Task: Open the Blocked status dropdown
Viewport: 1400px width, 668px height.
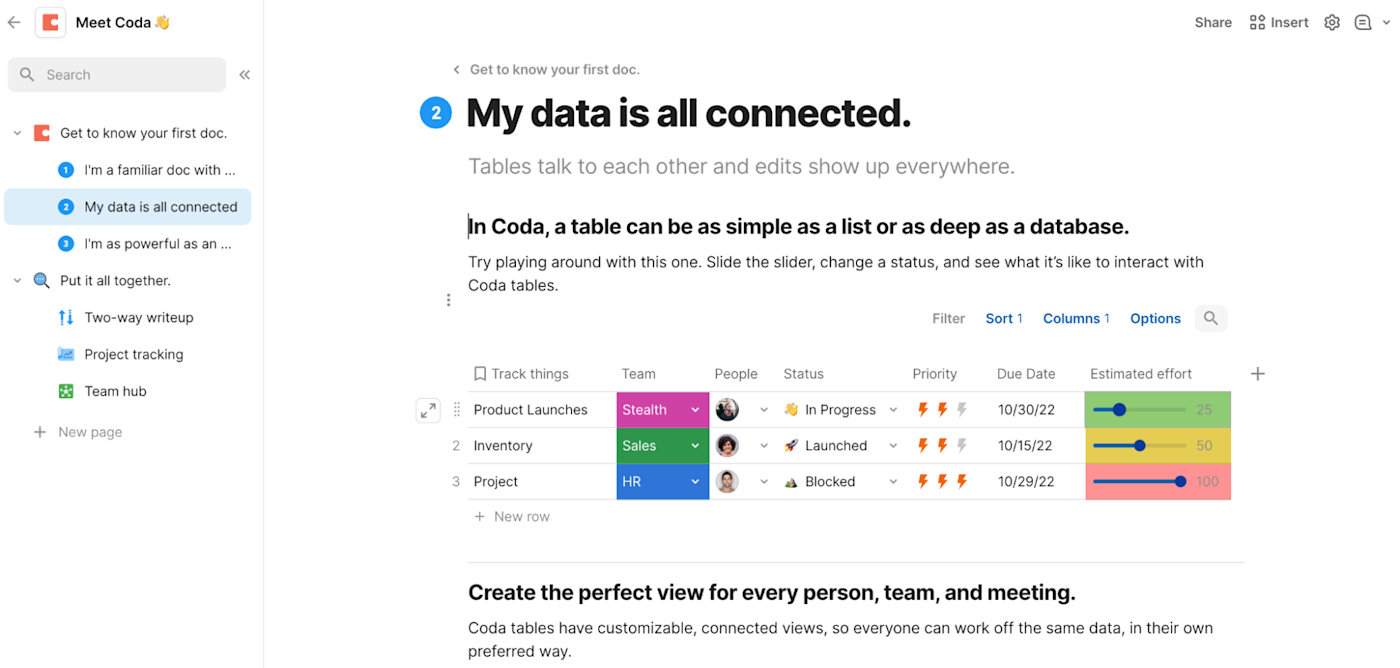Action: click(x=893, y=482)
